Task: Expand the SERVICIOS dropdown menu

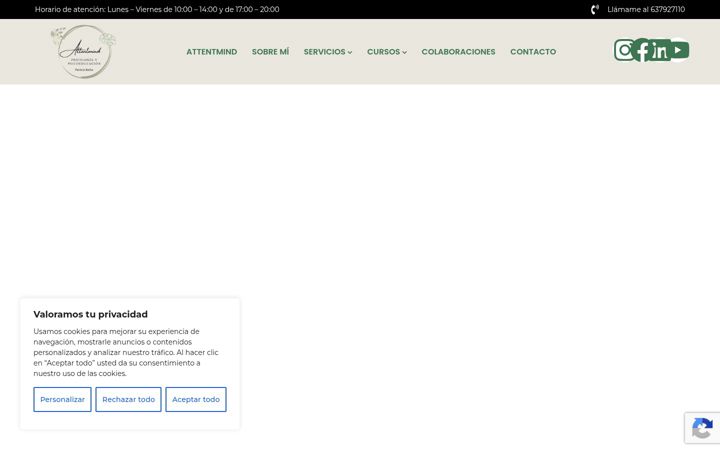Action: pyautogui.click(x=328, y=52)
